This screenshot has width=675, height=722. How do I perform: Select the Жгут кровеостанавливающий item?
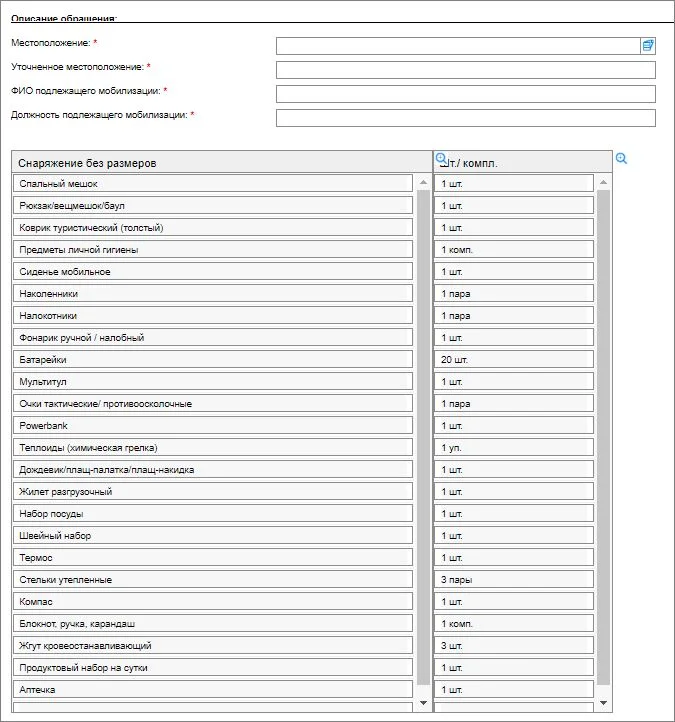tap(213, 646)
